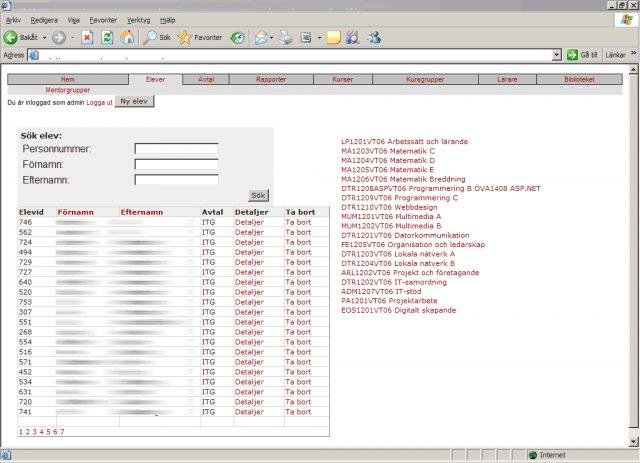Screen dimensions: 640x463
Task: Go to page 7 of results
Action: pyautogui.click(x=62, y=432)
